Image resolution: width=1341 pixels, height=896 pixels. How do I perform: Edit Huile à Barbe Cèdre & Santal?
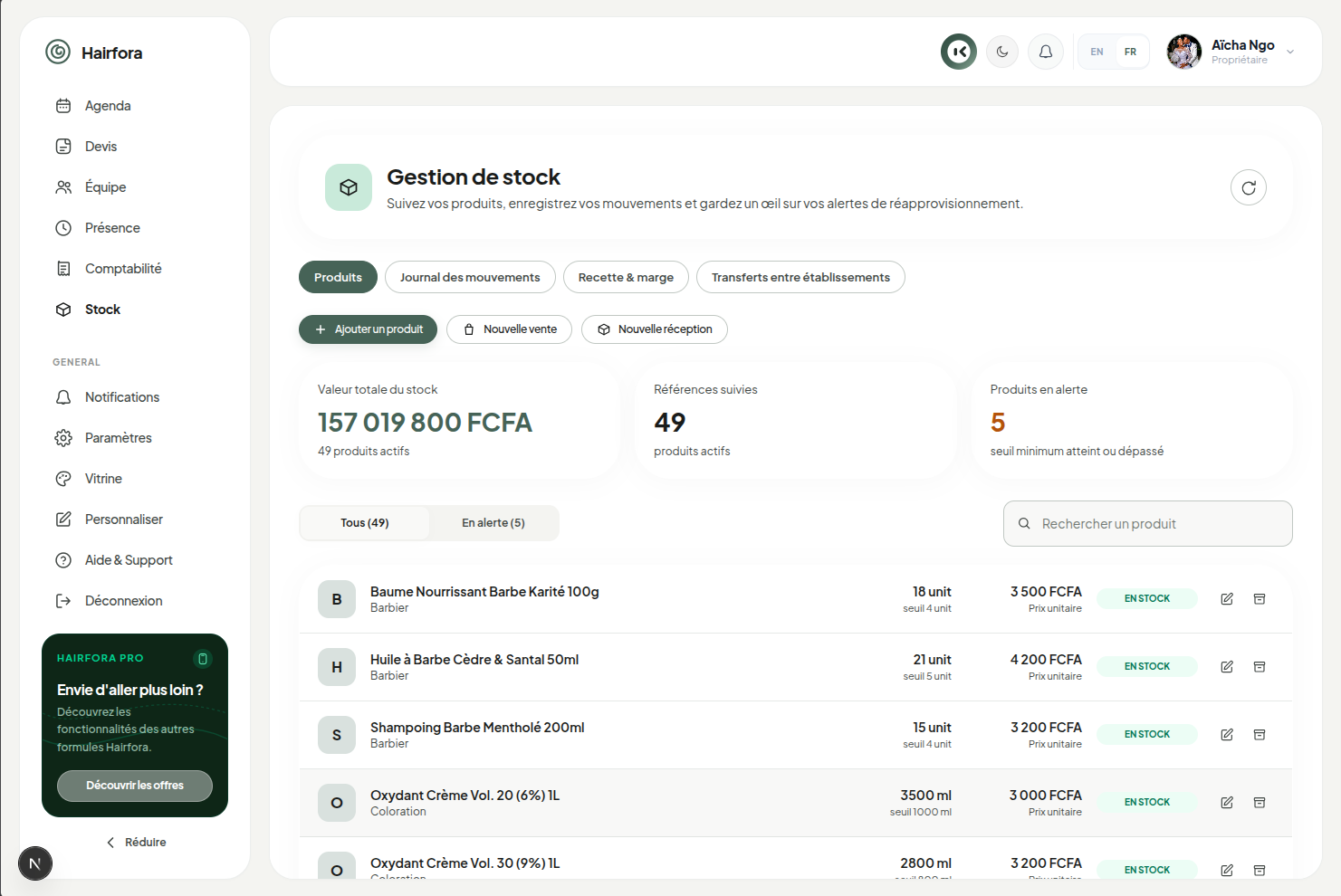[x=1227, y=667]
